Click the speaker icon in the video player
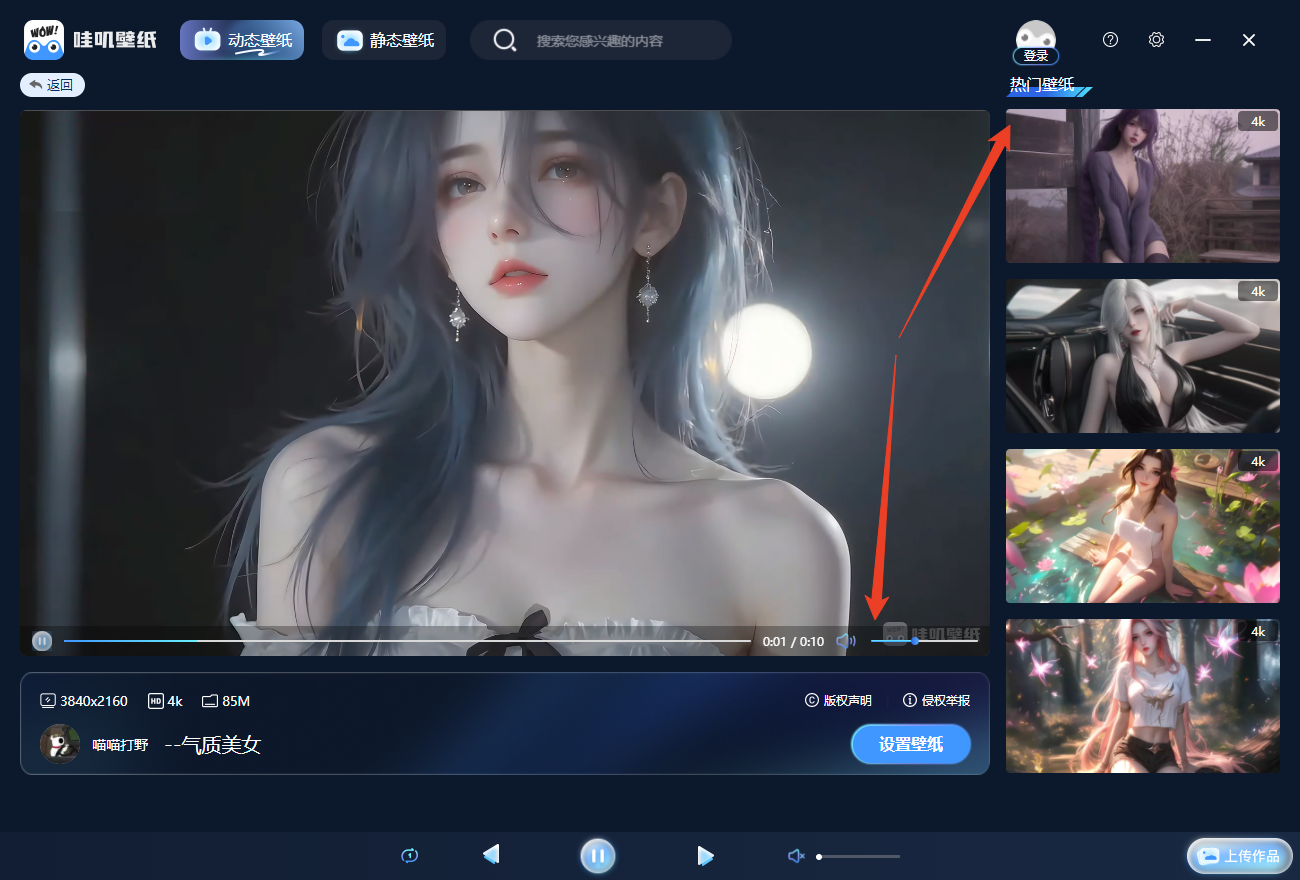 pos(846,641)
